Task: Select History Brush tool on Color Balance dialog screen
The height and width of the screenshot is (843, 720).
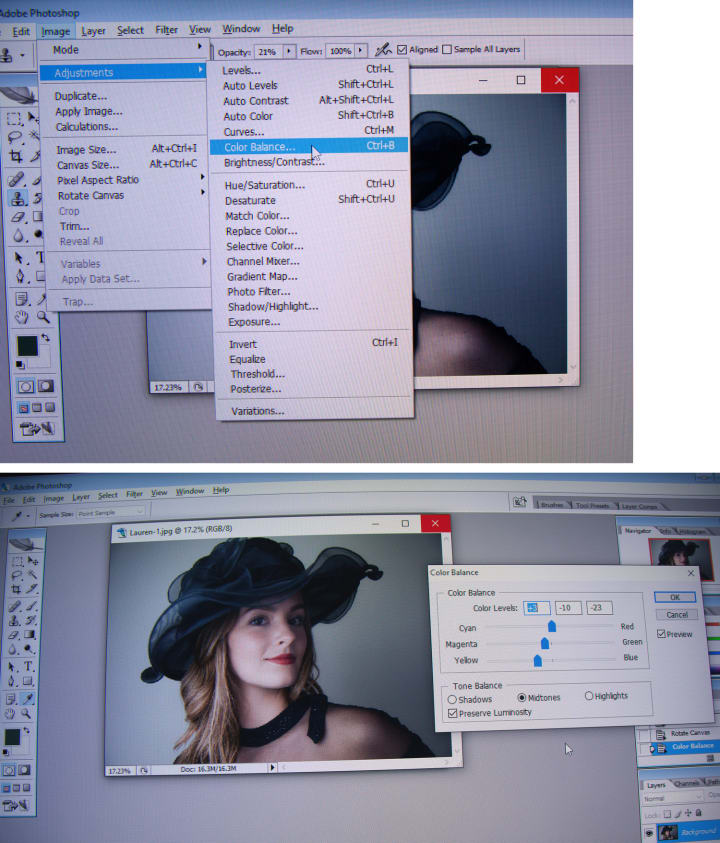Action: 31,619
